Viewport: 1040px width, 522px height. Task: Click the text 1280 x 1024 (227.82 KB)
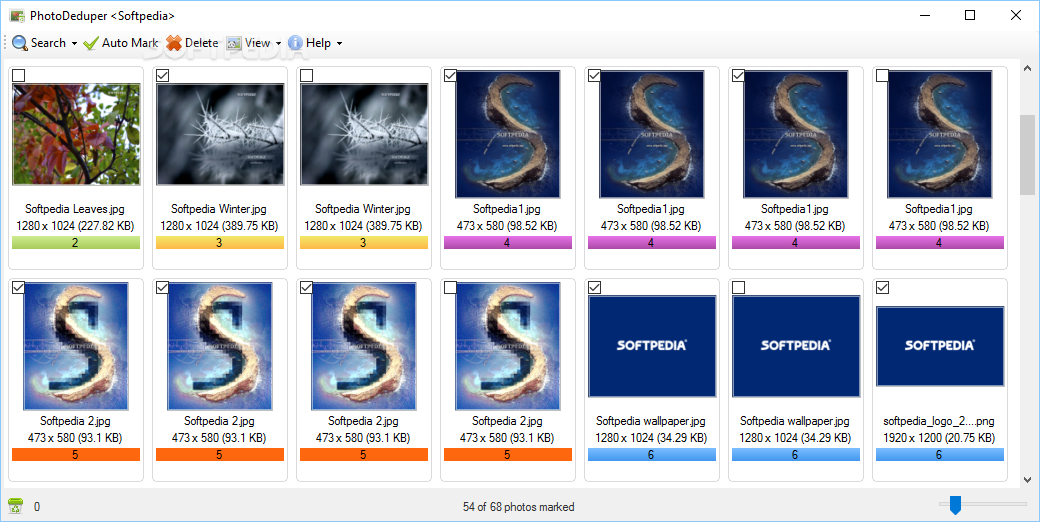[x=76, y=226]
